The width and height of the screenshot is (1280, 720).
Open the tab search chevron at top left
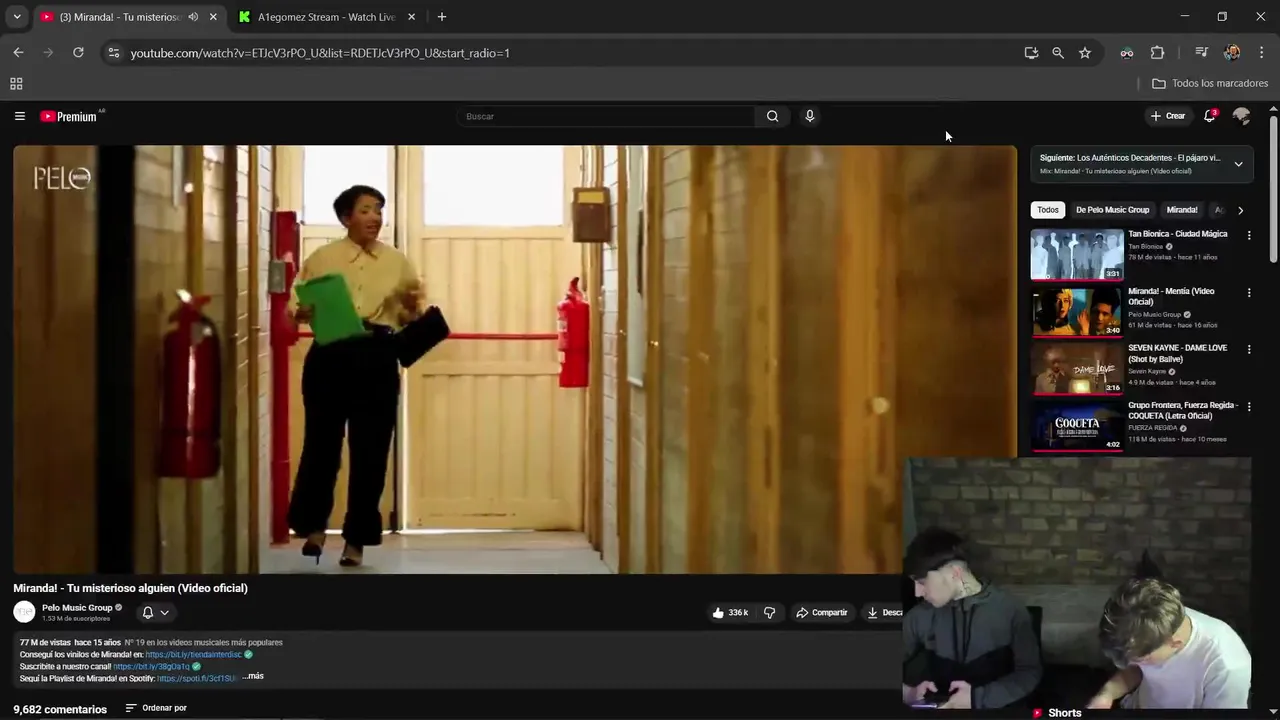[17, 17]
